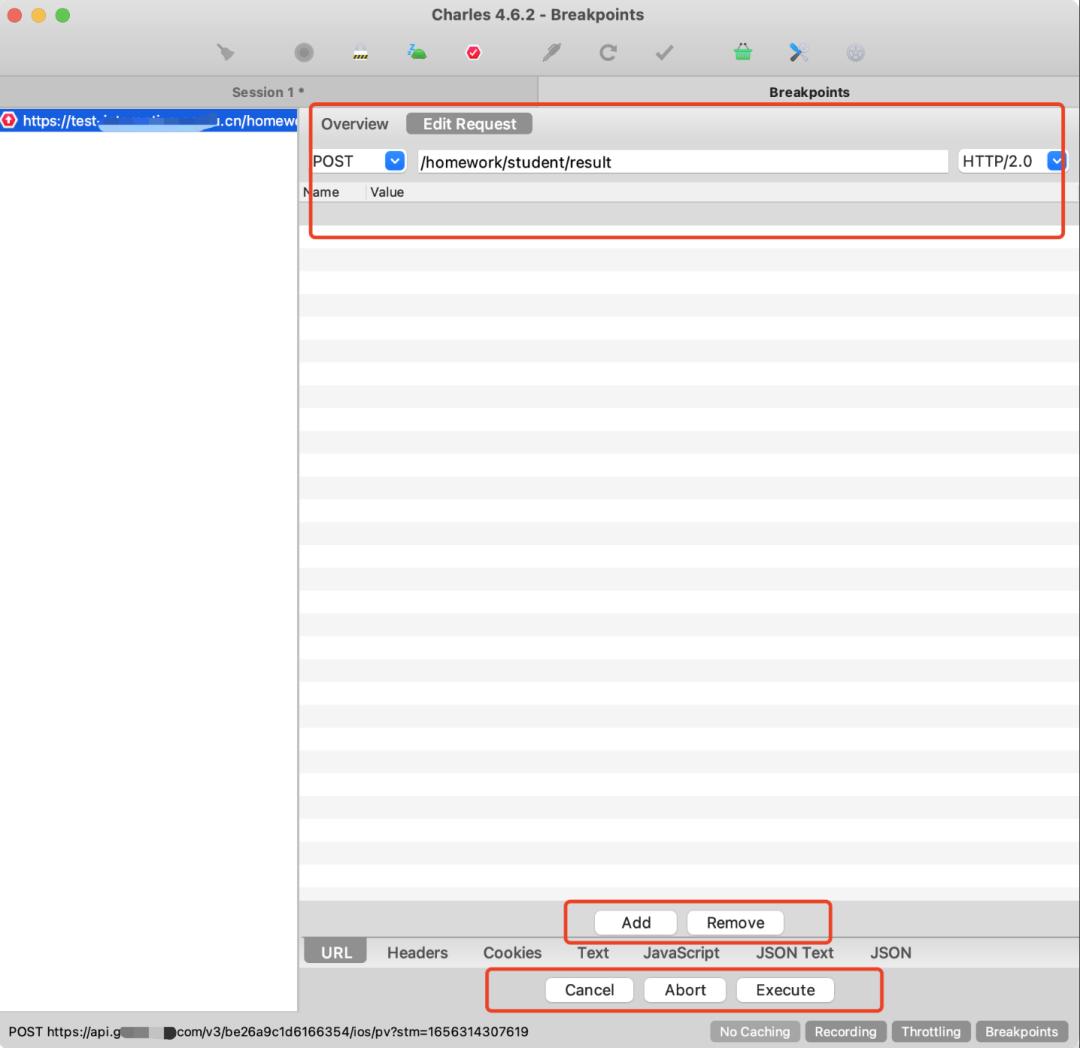
Task: Select the intercepted https://test request row
Action: click(149, 120)
